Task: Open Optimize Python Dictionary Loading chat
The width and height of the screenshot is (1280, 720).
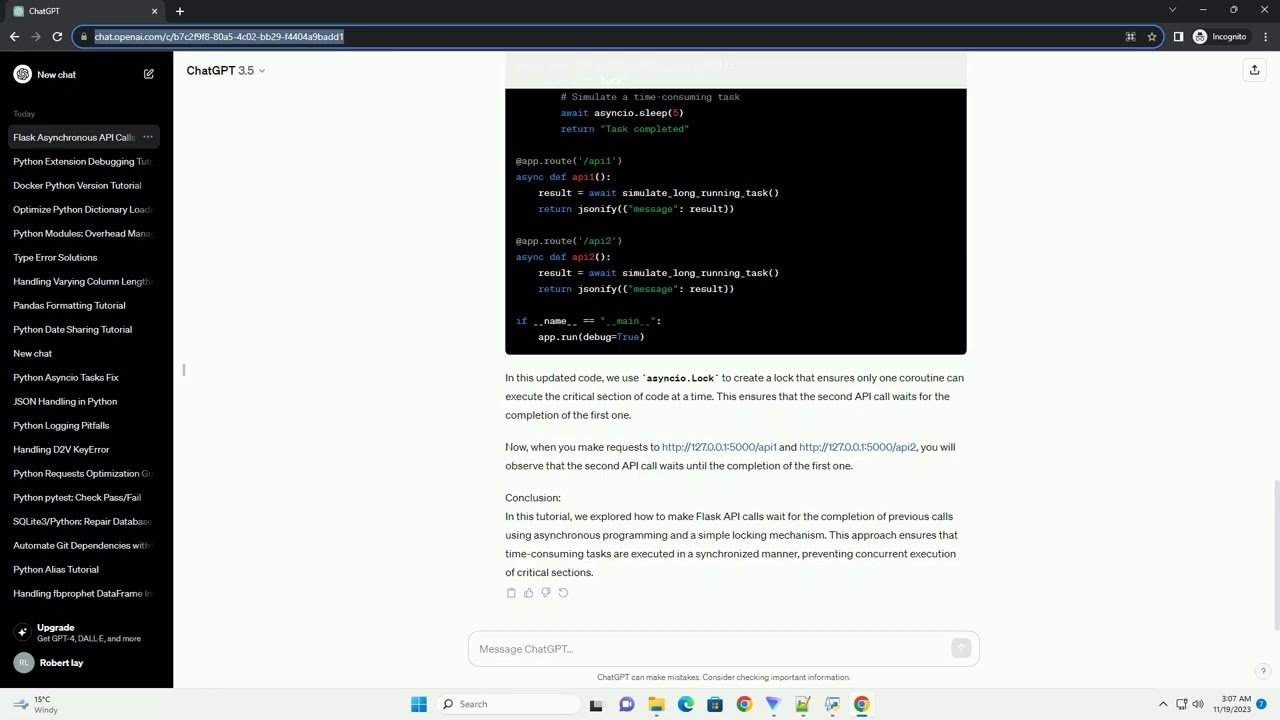Action: click(82, 209)
